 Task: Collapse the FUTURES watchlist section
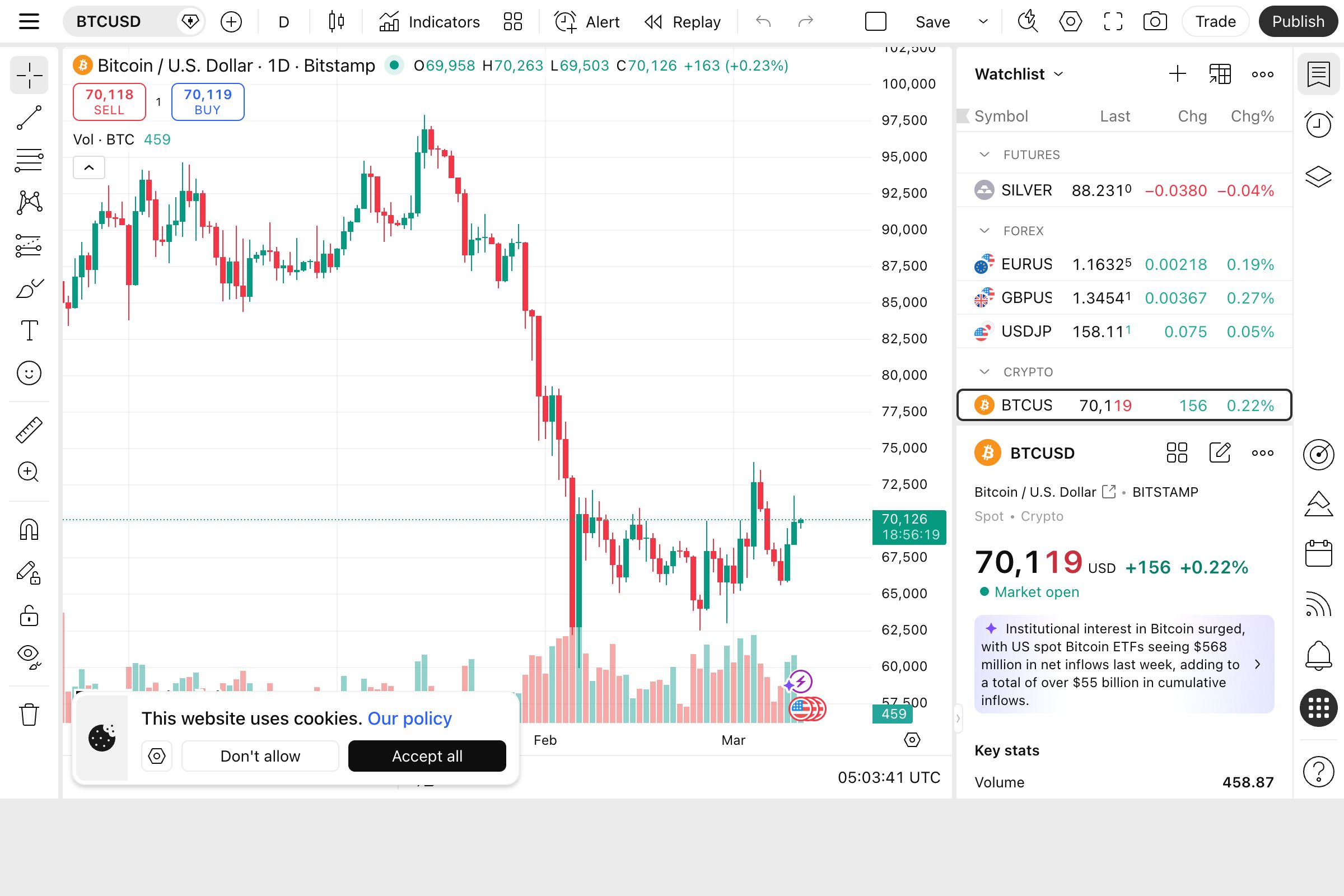pyautogui.click(x=984, y=155)
